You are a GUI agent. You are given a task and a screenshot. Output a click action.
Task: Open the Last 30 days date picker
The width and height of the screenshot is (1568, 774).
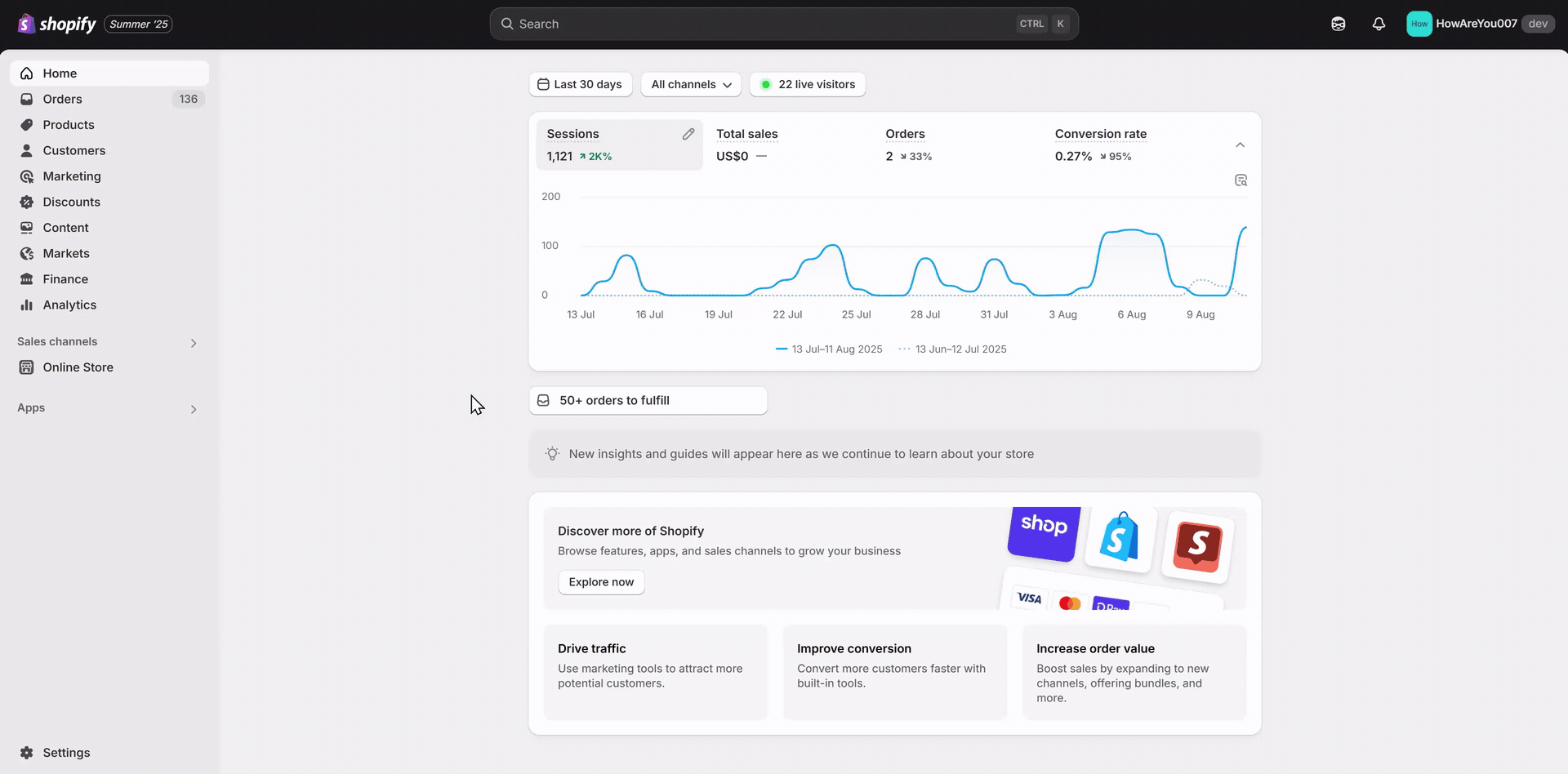pos(581,84)
